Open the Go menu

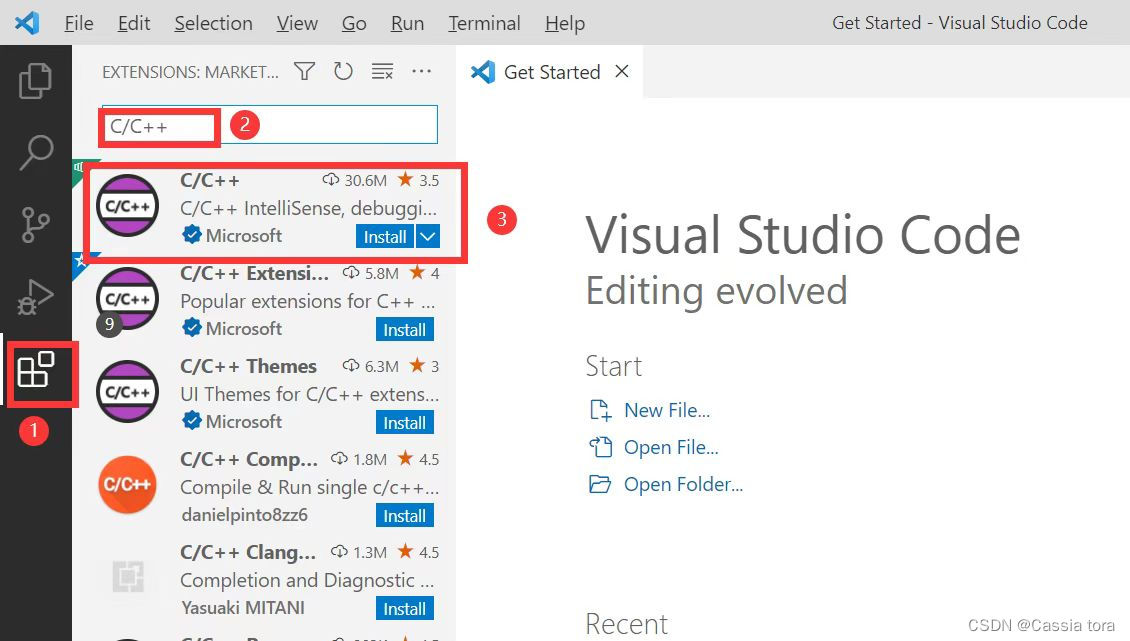point(354,23)
